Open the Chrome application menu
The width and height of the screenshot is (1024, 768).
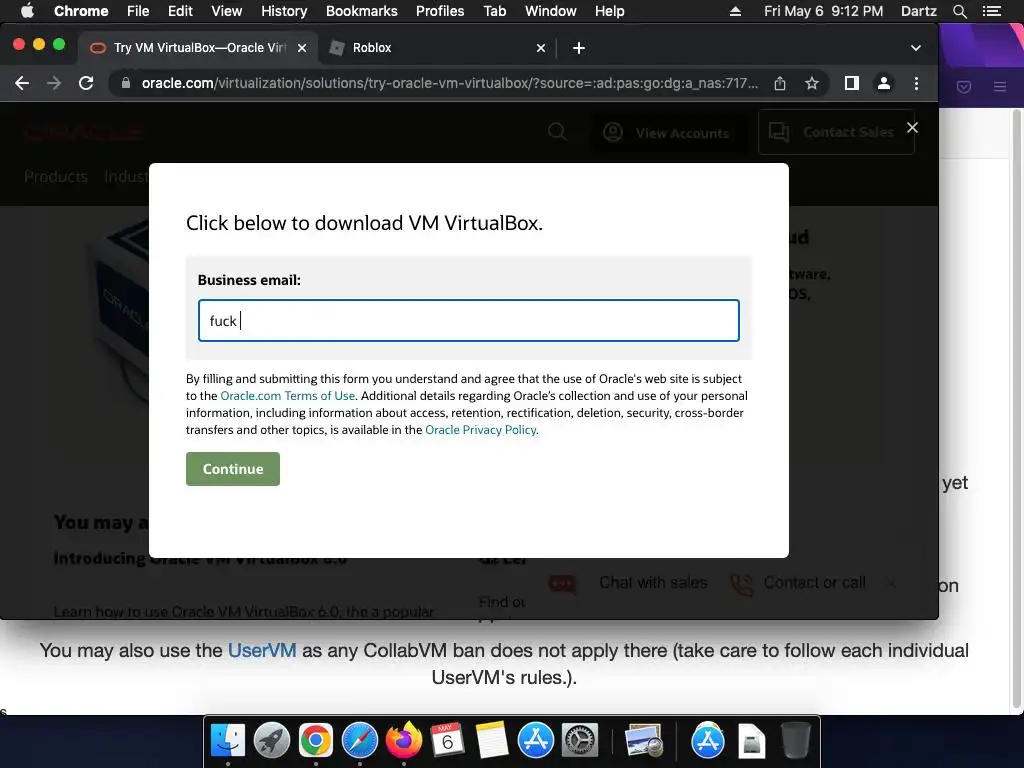coord(81,11)
